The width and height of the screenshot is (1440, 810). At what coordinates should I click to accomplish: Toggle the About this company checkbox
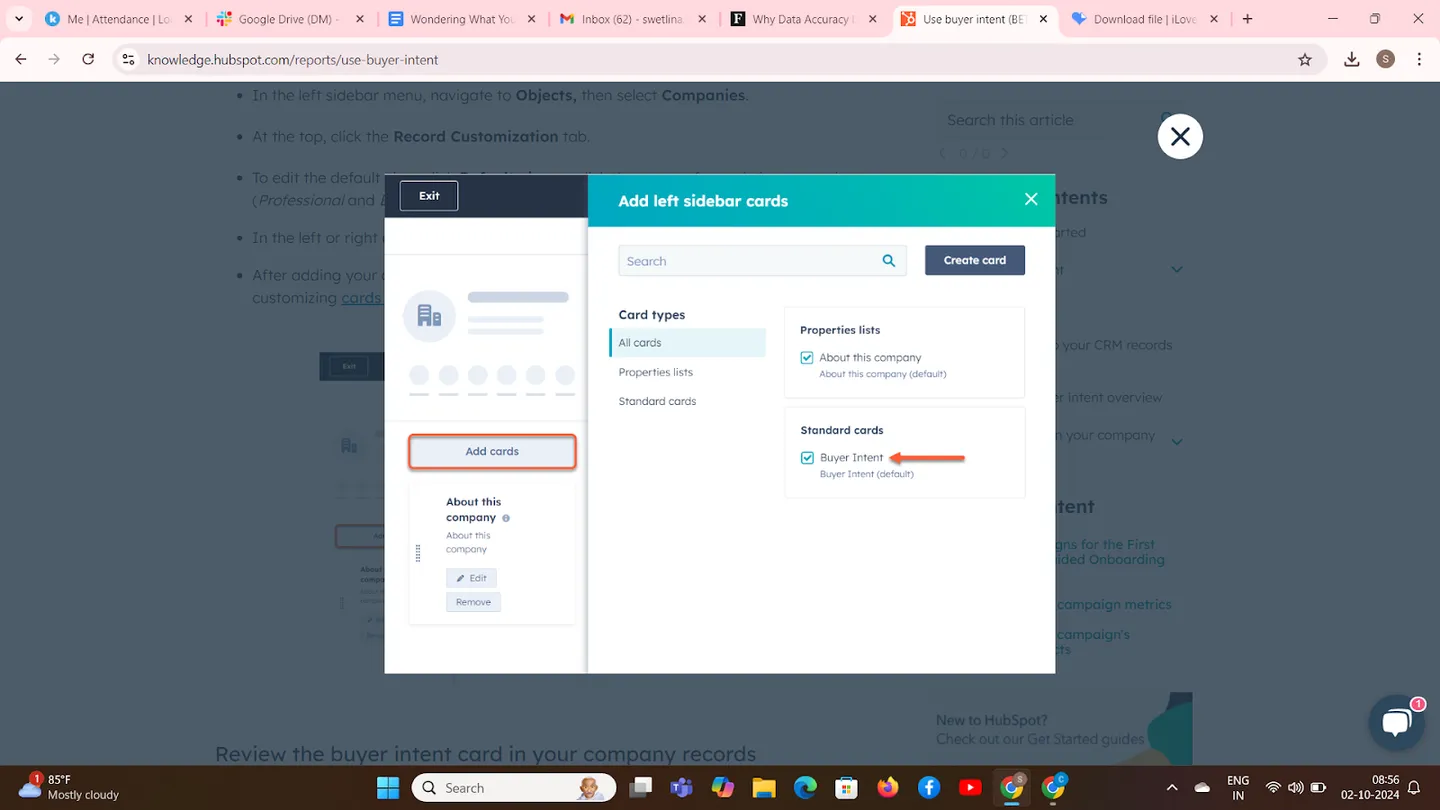point(807,358)
